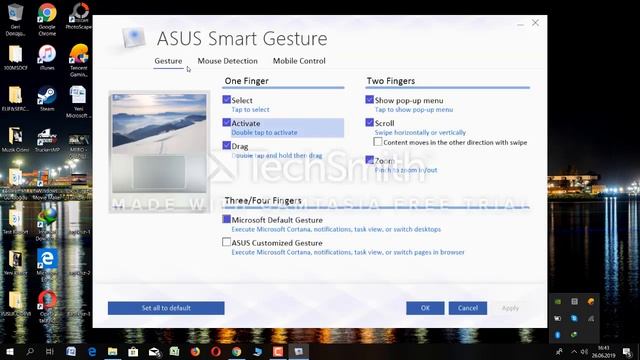Click the taskbar clock showing 26.06.2019

(603, 352)
